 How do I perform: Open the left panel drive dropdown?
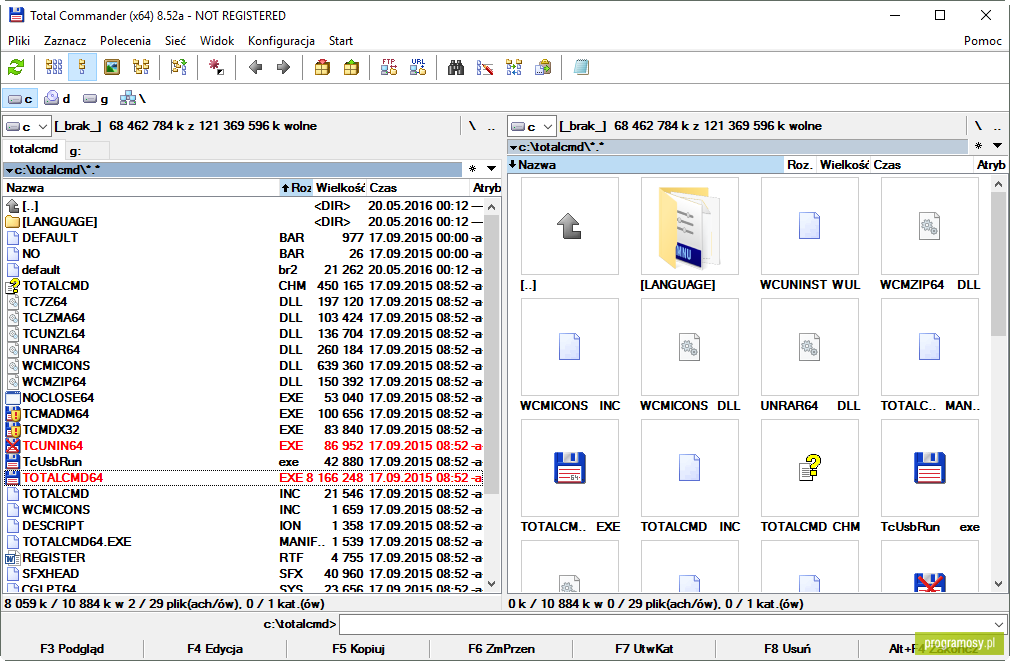click(26, 126)
